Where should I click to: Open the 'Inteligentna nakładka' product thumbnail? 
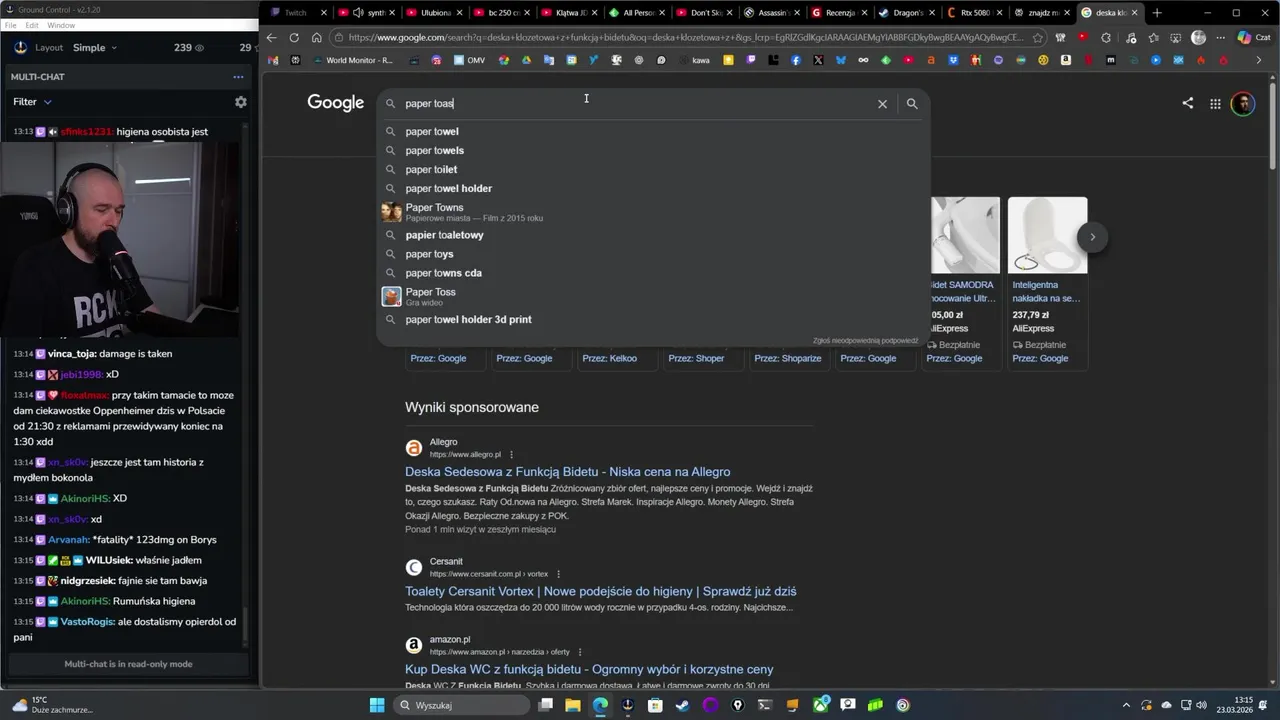pos(1047,235)
